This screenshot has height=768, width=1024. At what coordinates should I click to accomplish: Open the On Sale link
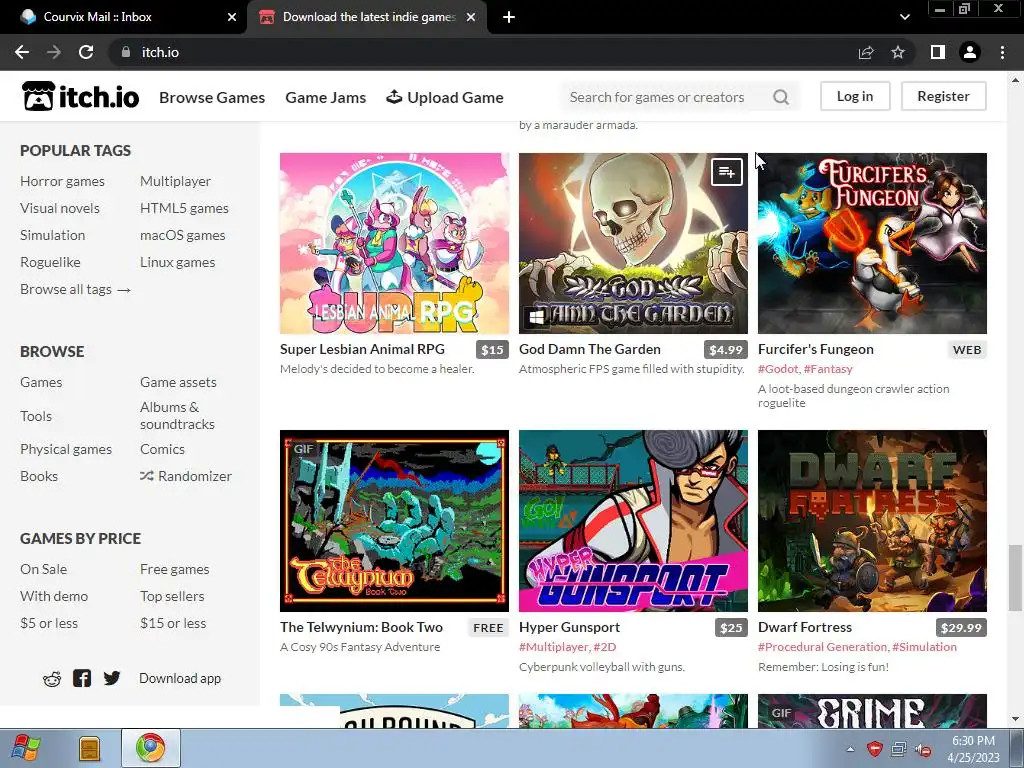(43, 569)
